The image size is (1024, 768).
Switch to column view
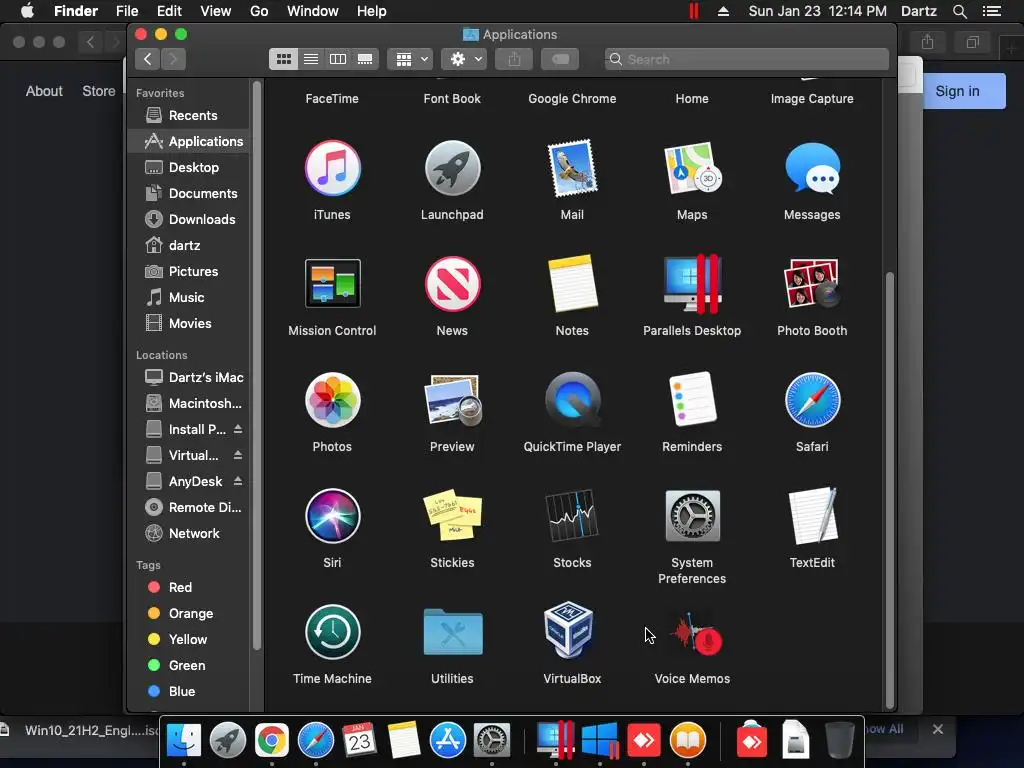tap(338, 59)
